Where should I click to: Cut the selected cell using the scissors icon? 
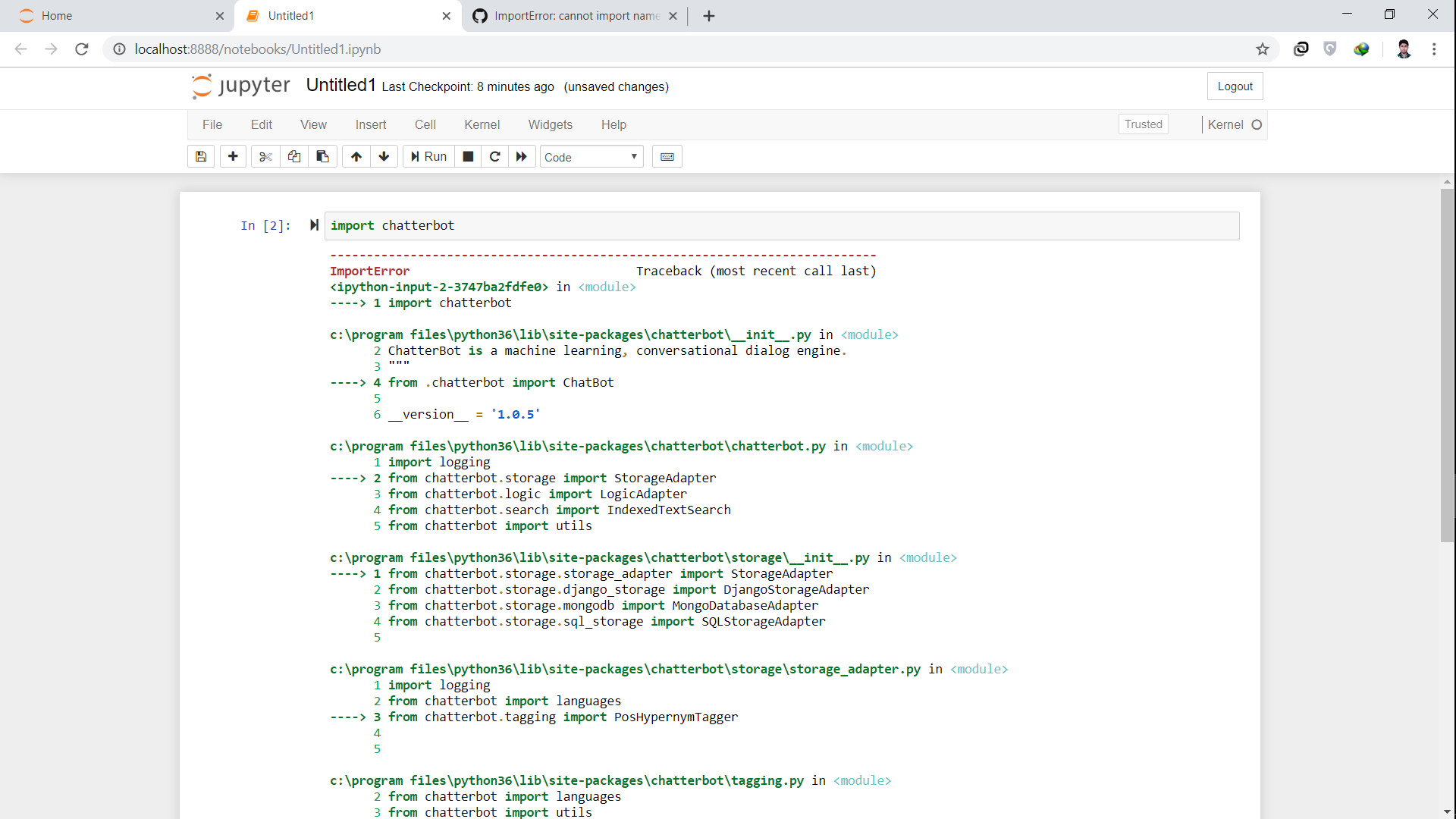click(265, 156)
